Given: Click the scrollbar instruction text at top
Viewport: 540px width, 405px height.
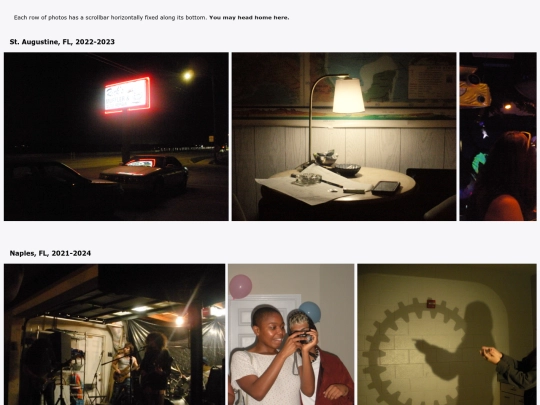Looking at the screenshot, I should coord(111,18).
